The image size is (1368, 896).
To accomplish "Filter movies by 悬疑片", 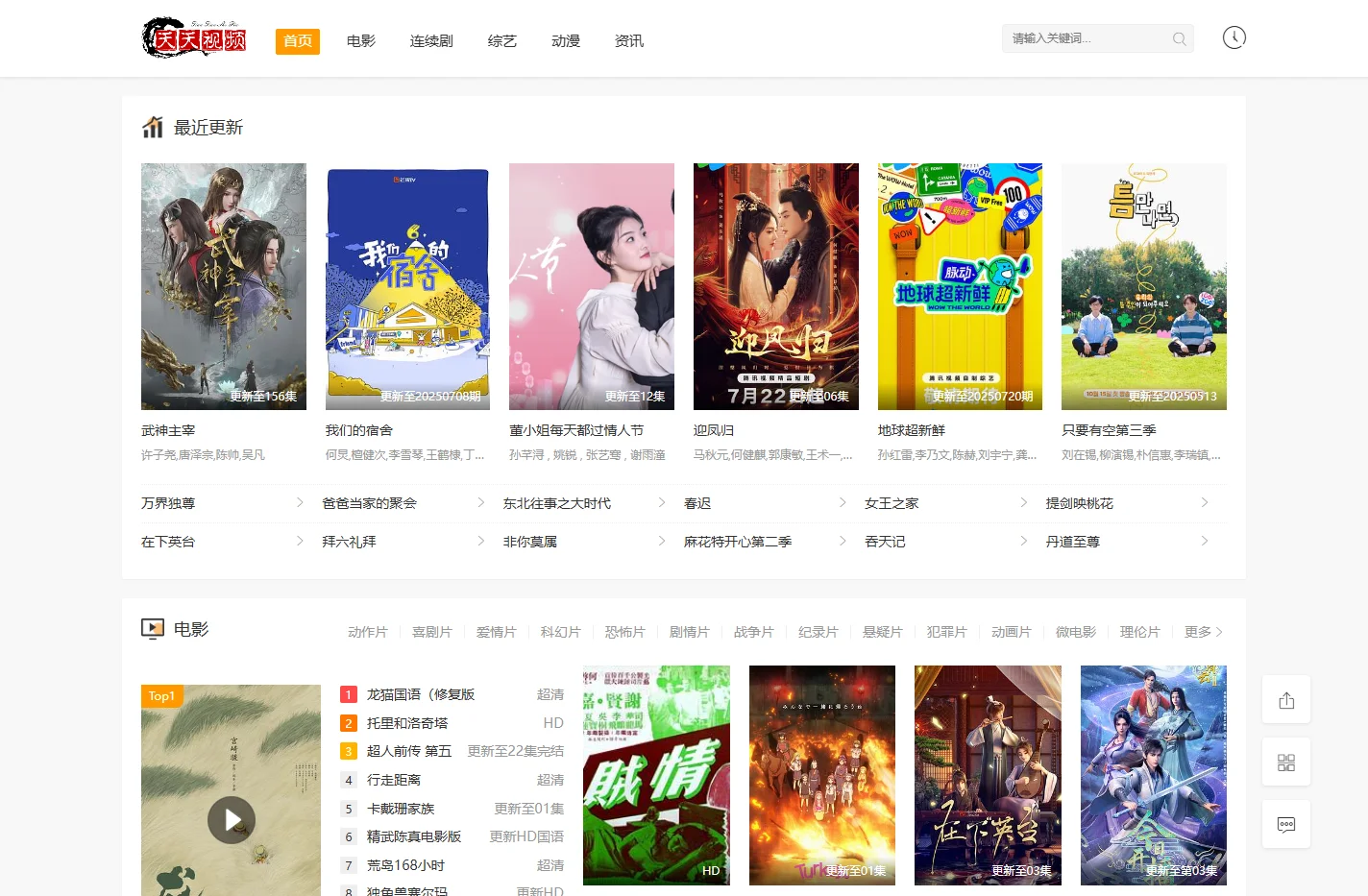I will [883, 632].
